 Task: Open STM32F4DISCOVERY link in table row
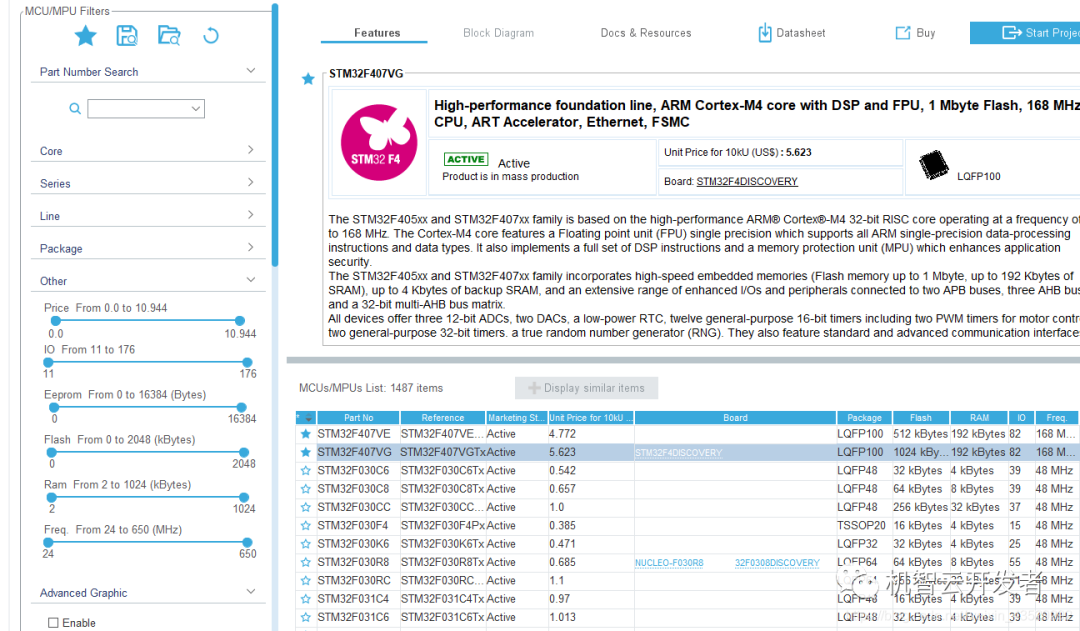[678, 453]
